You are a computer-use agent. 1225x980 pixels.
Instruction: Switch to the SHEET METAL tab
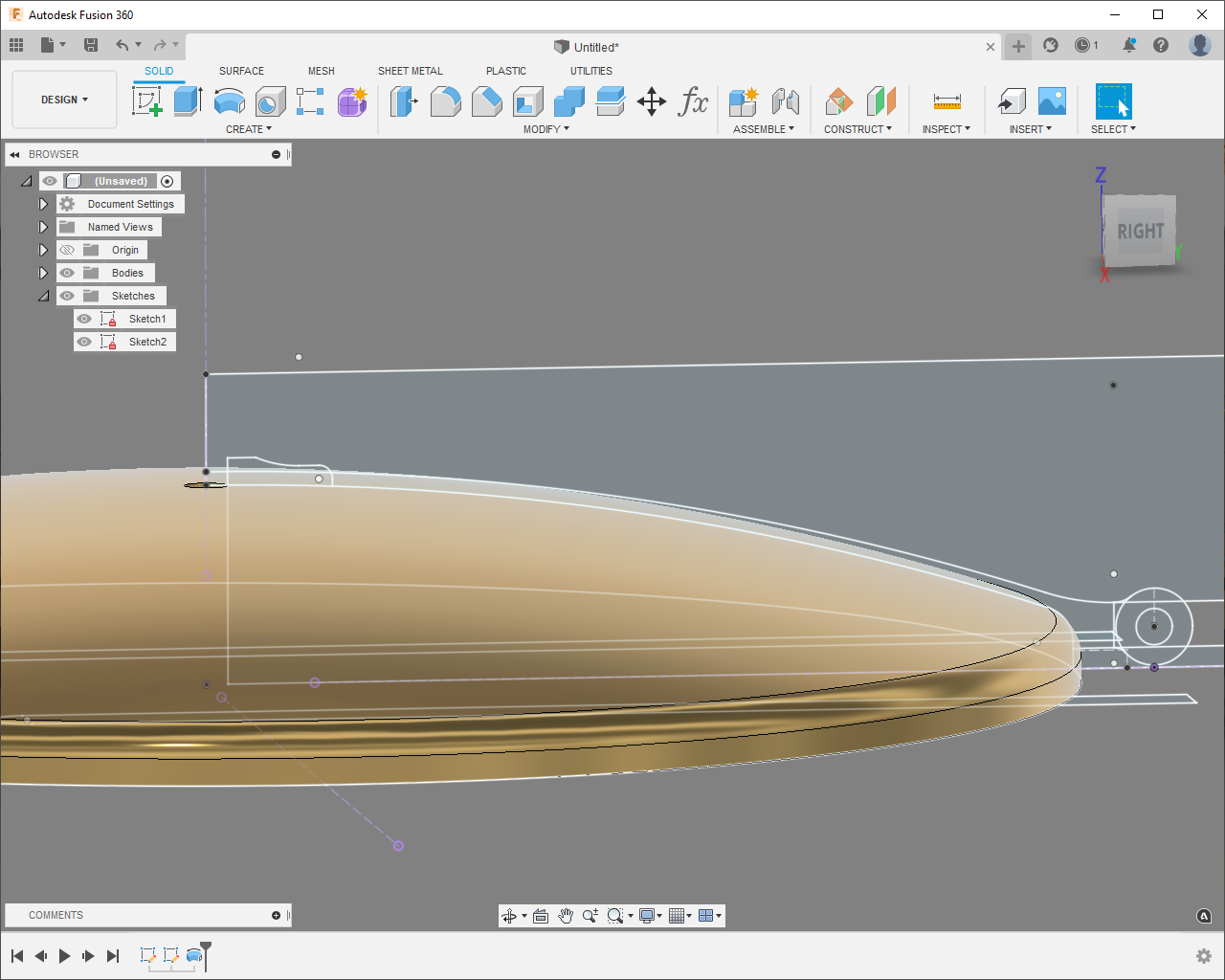point(410,71)
